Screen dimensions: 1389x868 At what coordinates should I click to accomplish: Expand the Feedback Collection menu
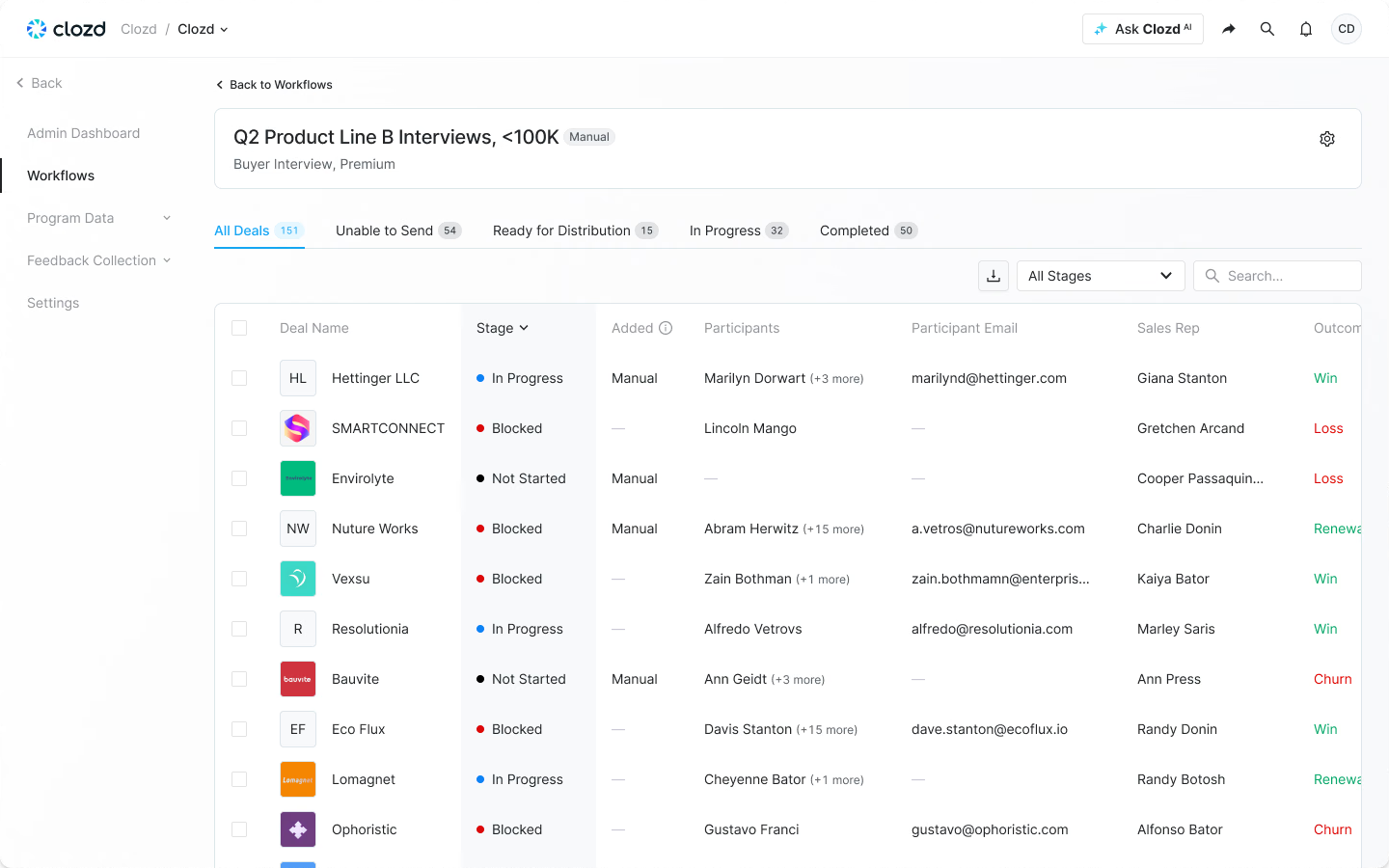click(98, 260)
